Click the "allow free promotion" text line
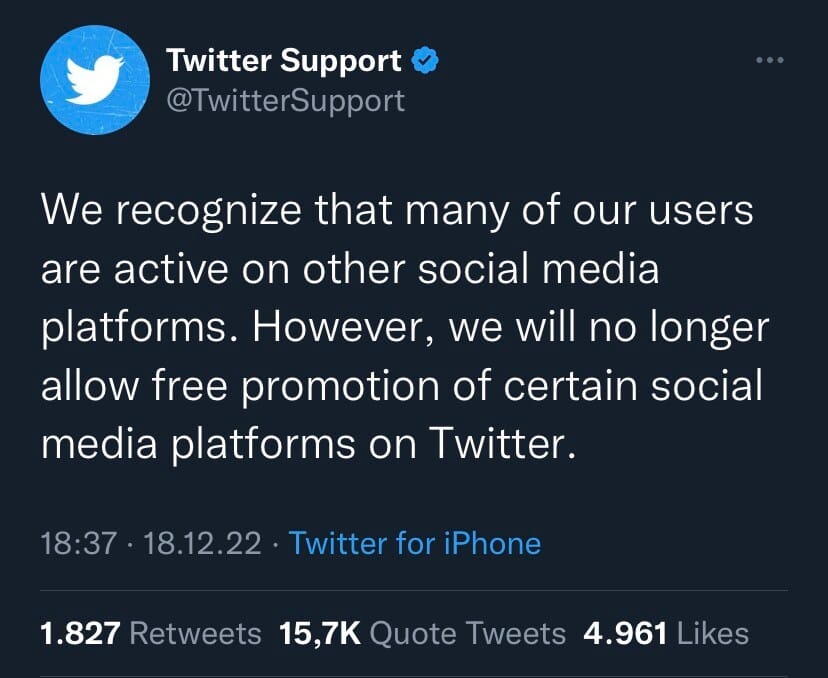The image size is (828, 678). (240, 385)
